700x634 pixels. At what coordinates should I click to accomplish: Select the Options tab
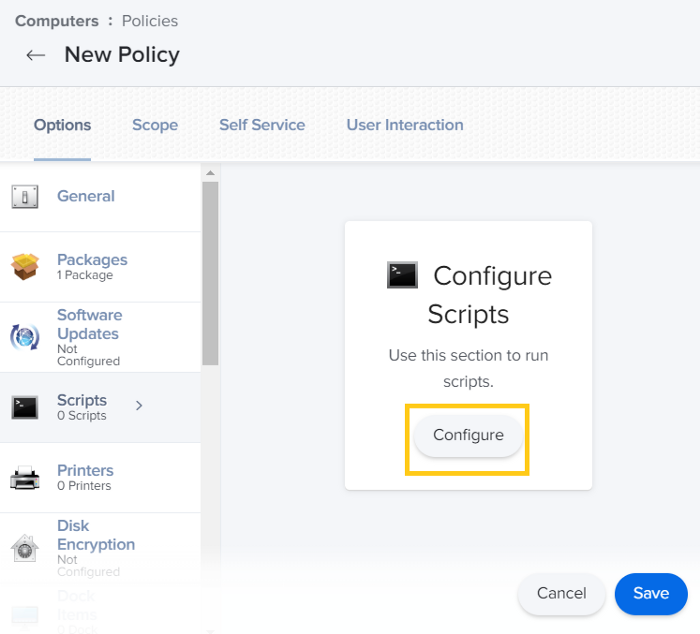pos(62,125)
